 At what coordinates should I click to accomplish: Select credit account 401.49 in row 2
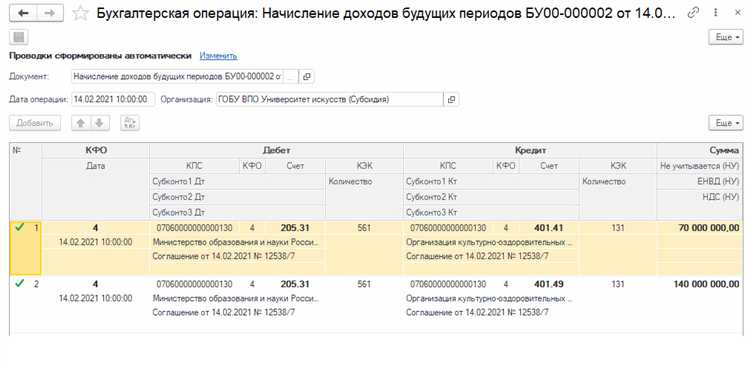(x=549, y=284)
